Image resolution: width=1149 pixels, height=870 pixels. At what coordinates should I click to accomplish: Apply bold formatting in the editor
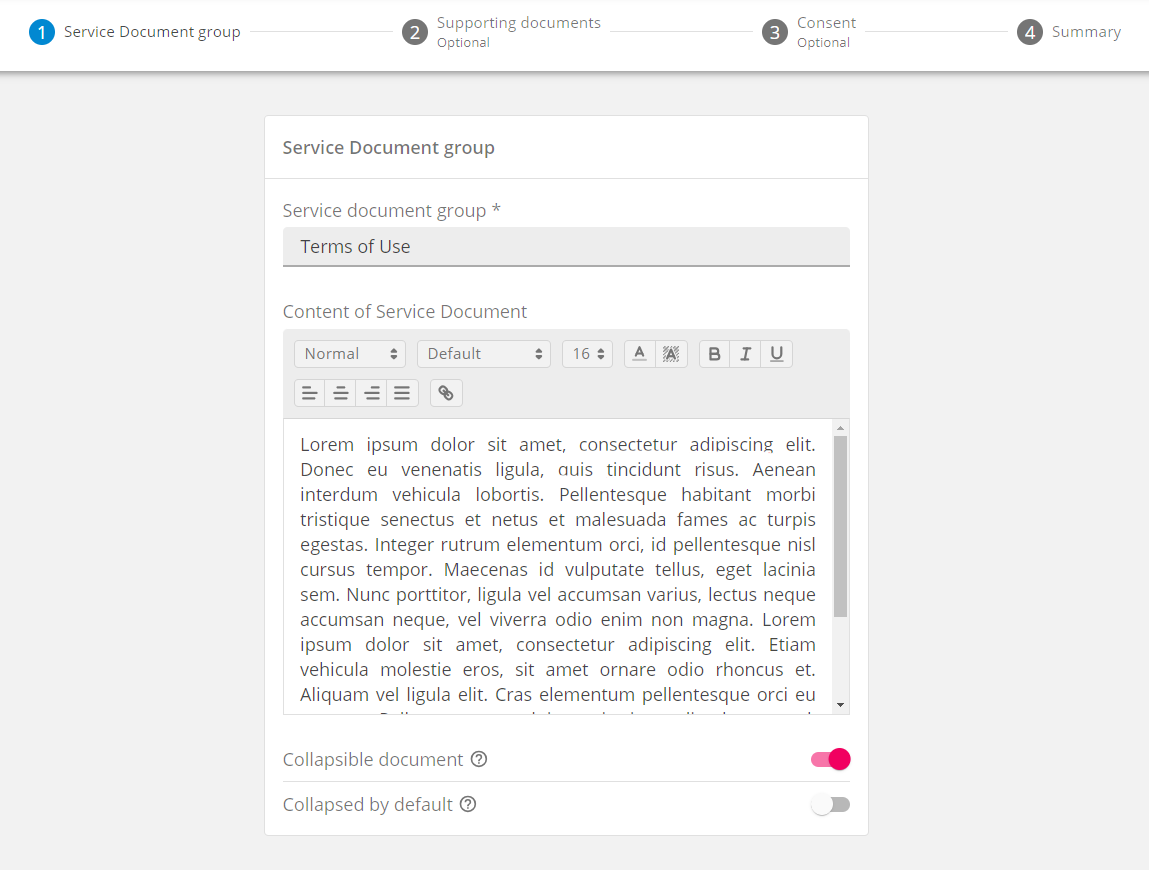coord(714,353)
